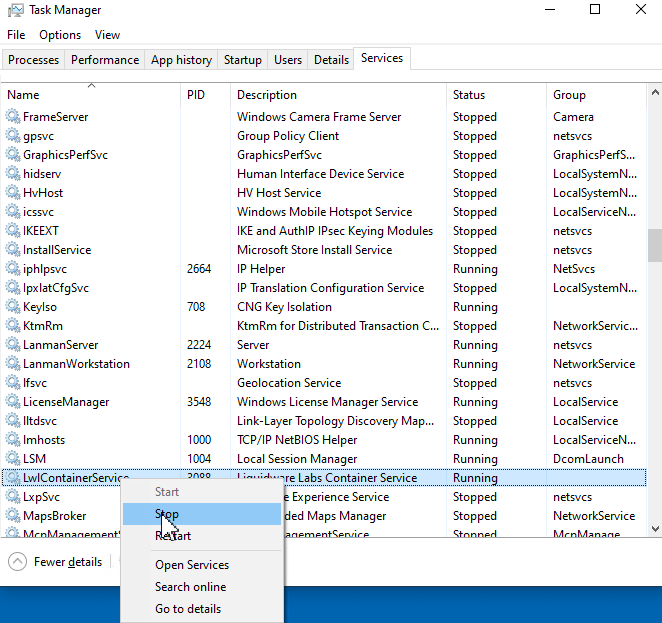Click the Windows Mobile Hotspot Service description
Viewport: 662px width, 623px height.
[324, 211]
